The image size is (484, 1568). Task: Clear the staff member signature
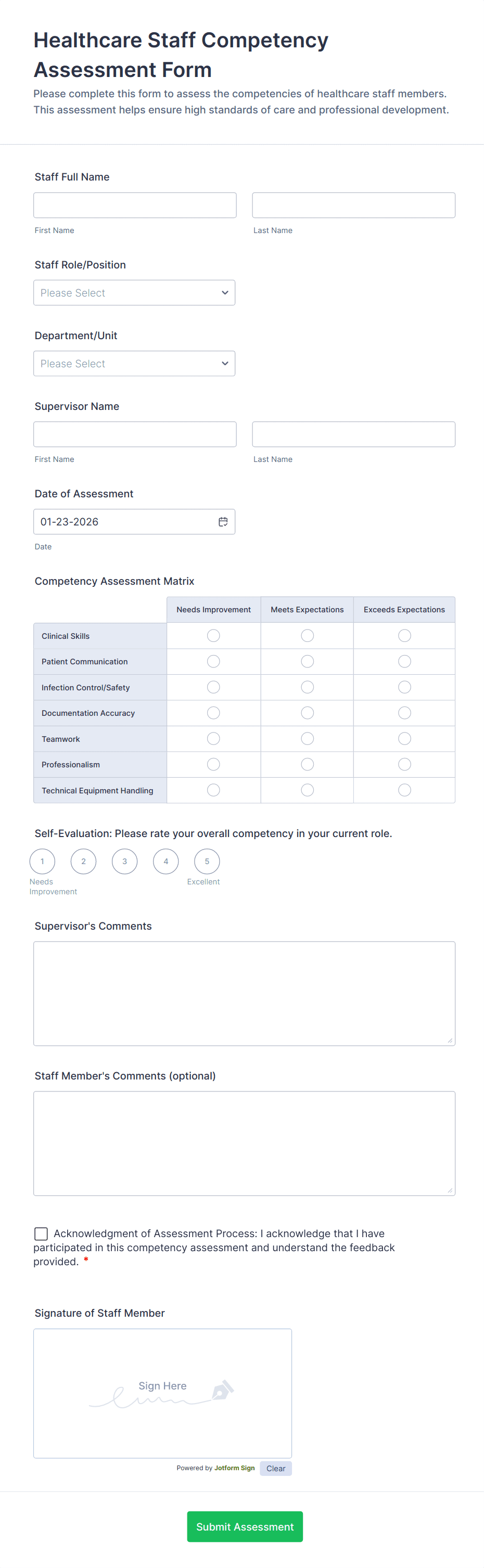pos(276,1468)
